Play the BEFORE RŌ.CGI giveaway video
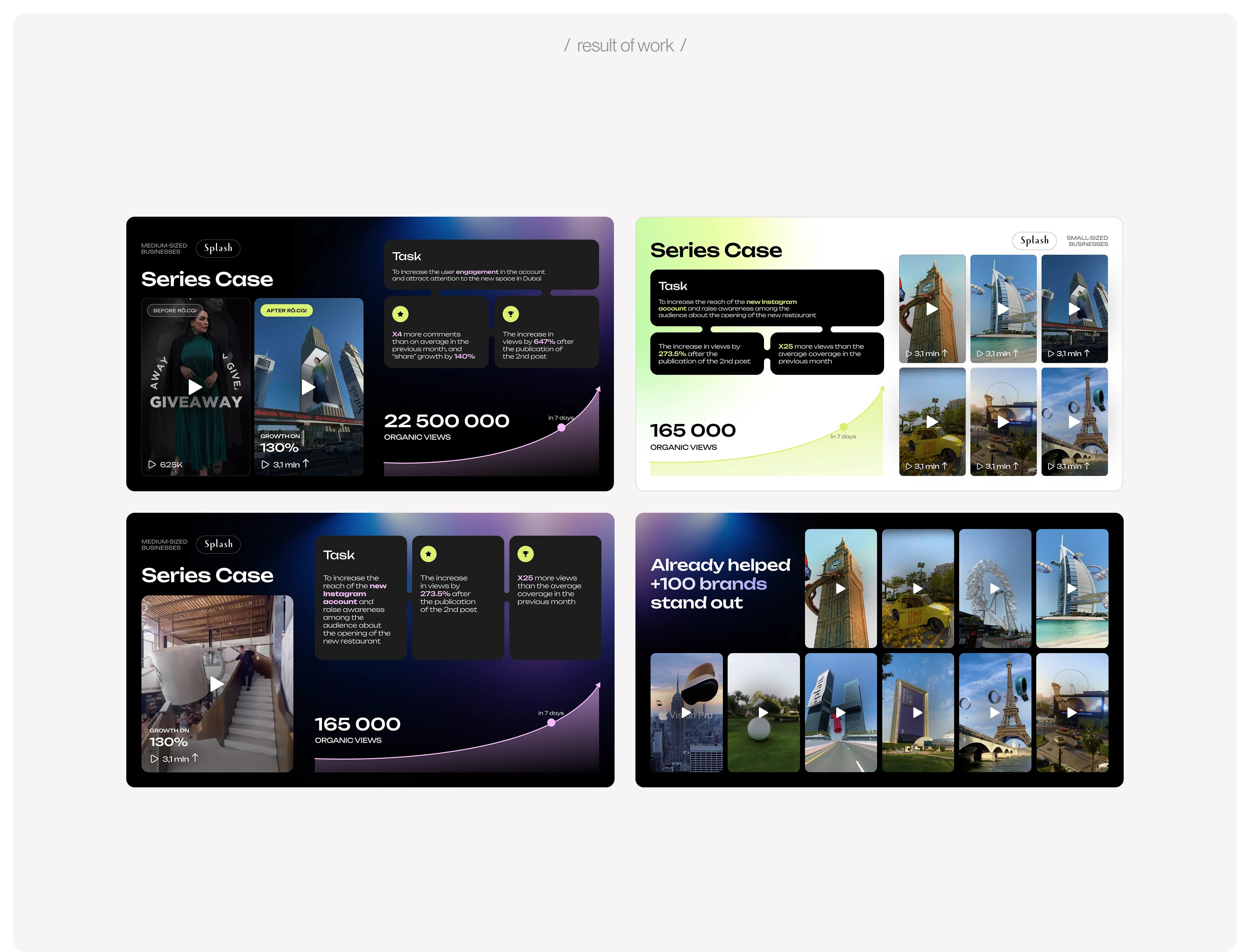 [195, 387]
